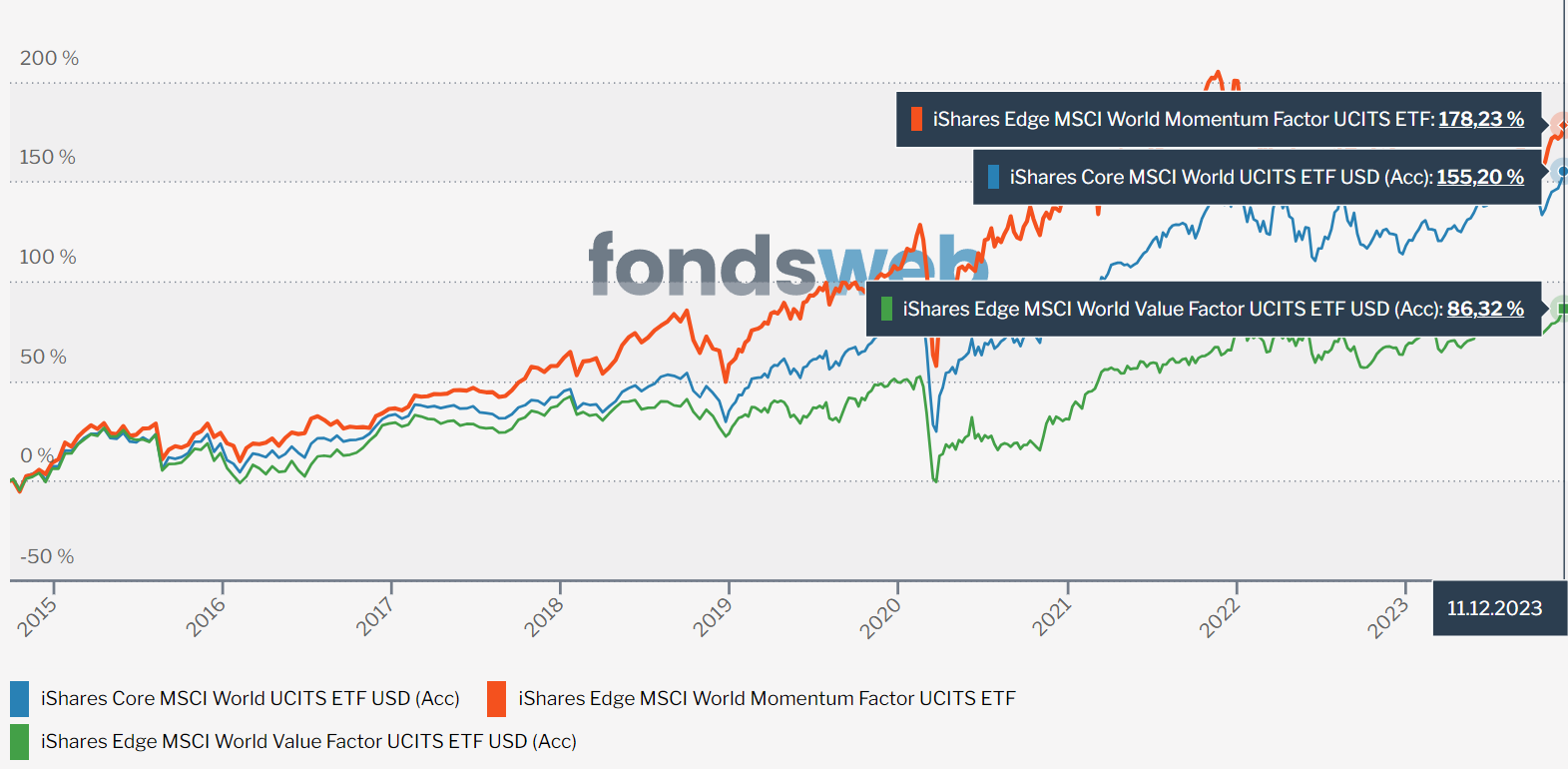Select the orange data point at the chart's right edge
This screenshot has width=1568, height=769.
click(1562, 126)
